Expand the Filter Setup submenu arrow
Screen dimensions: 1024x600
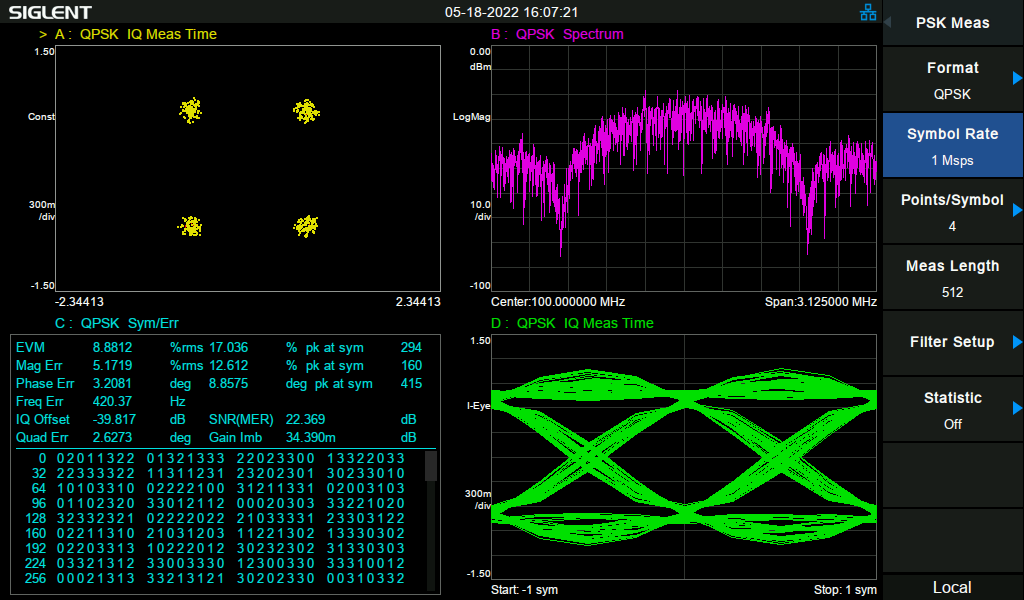[1017, 341]
